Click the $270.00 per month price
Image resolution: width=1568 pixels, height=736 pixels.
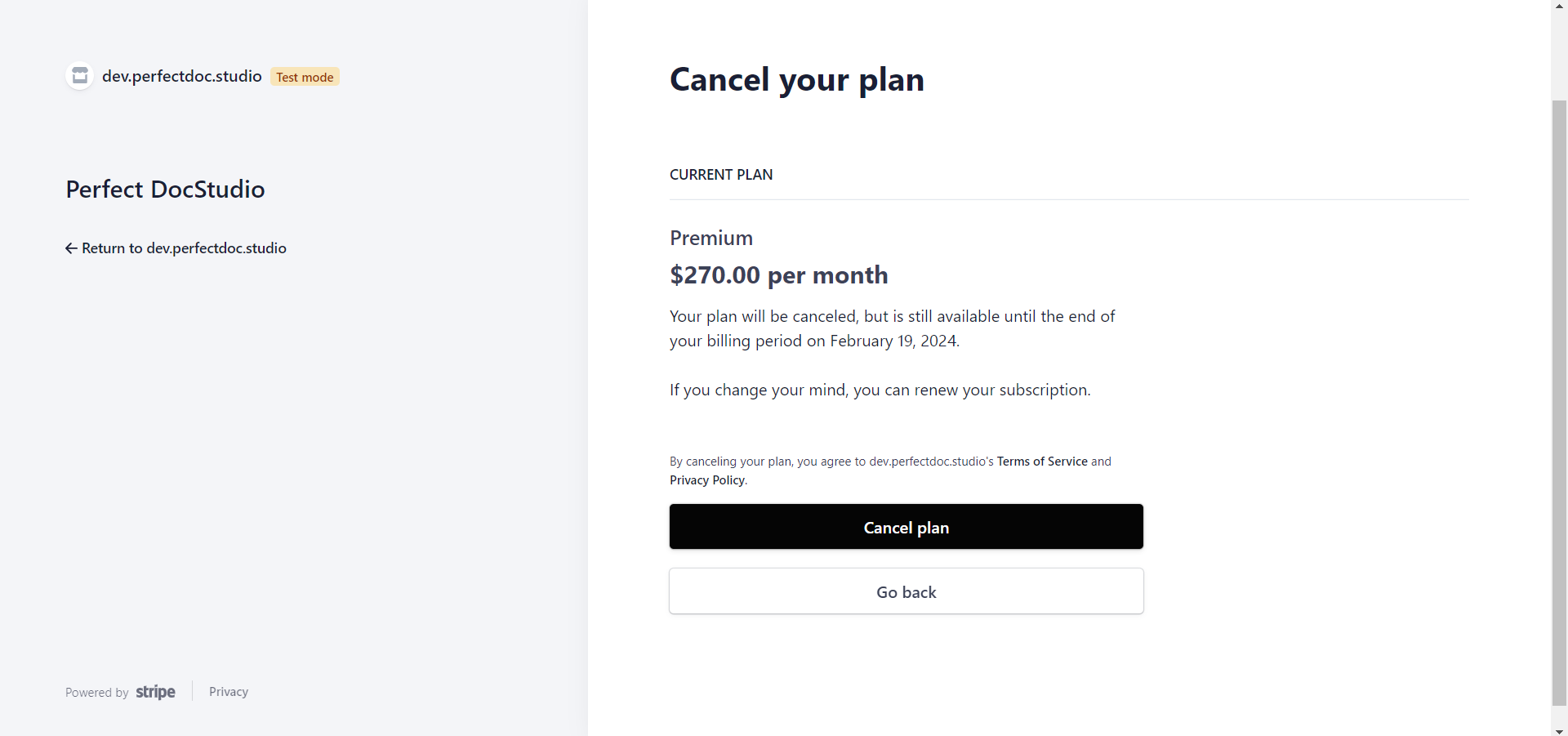(x=778, y=275)
